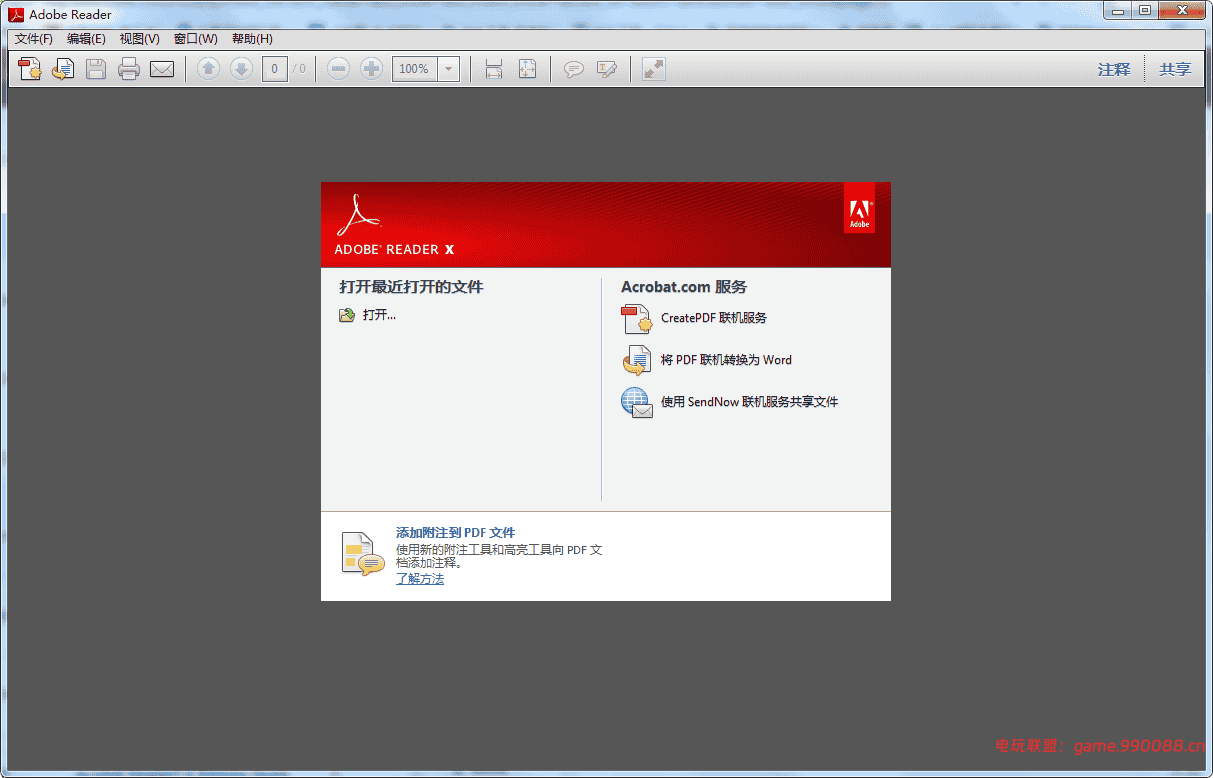The height and width of the screenshot is (778, 1213).
Task: Enter full screen reading mode
Action: click(x=652, y=68)
